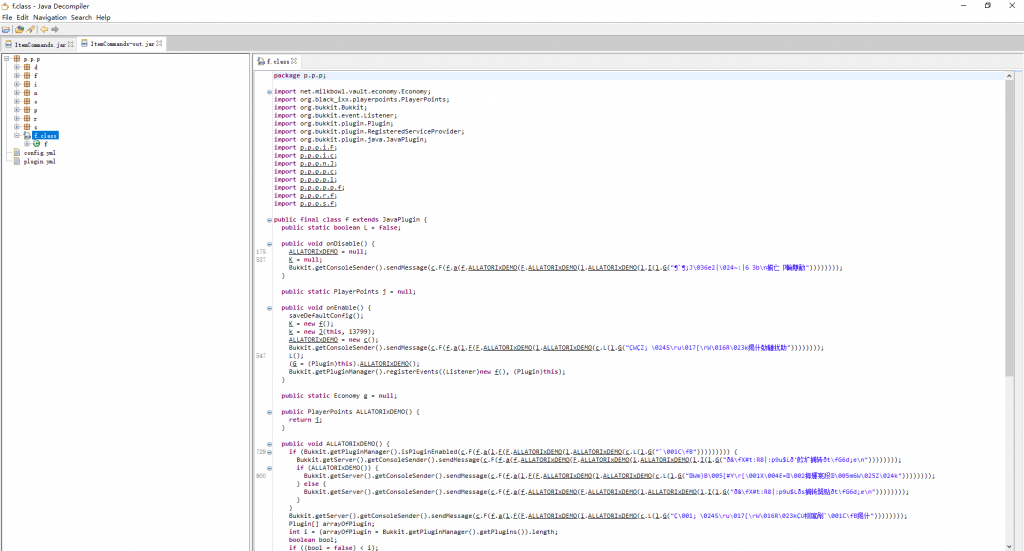Click the file icon beside config.yml
1024x551 pixels.
[x=18, y=152]
